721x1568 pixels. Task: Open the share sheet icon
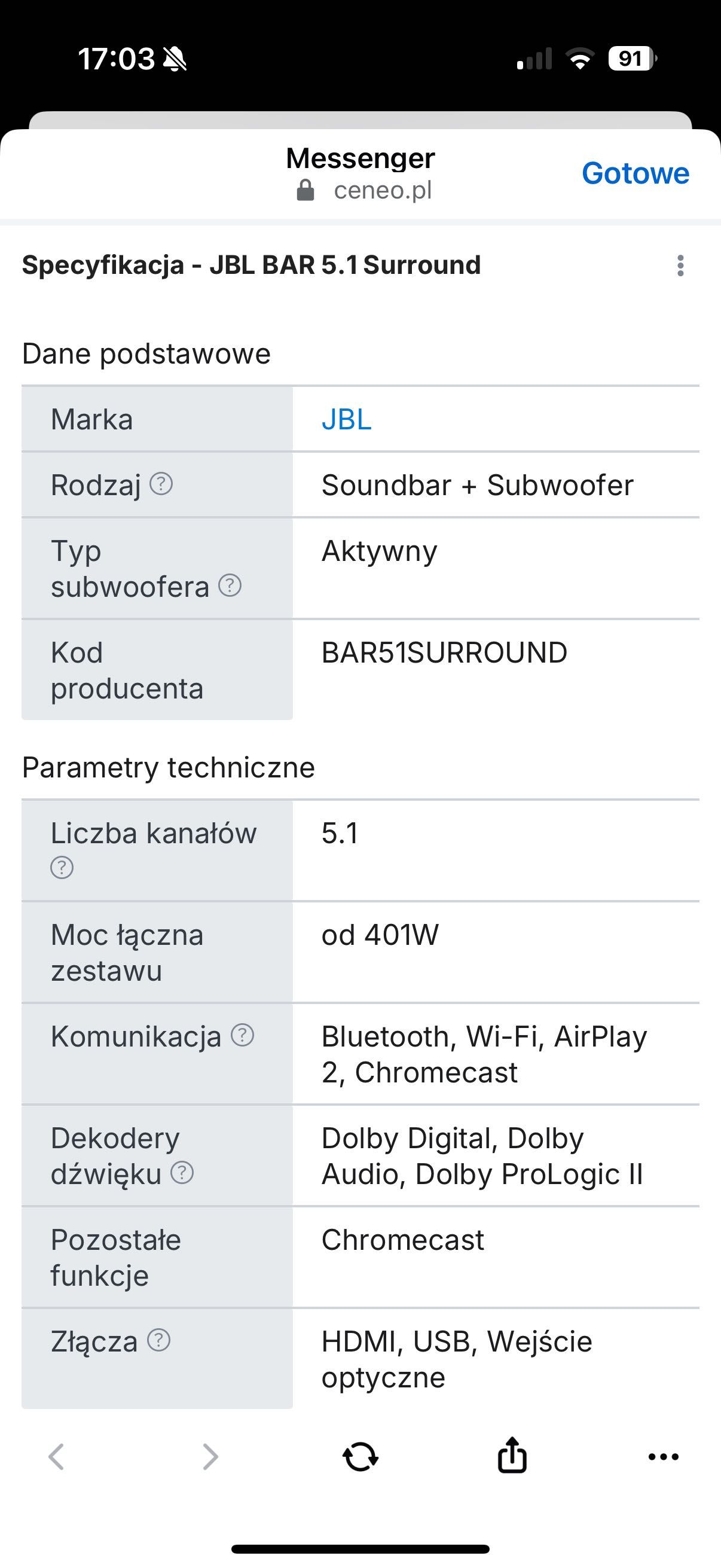click(x=512, y=1456)
